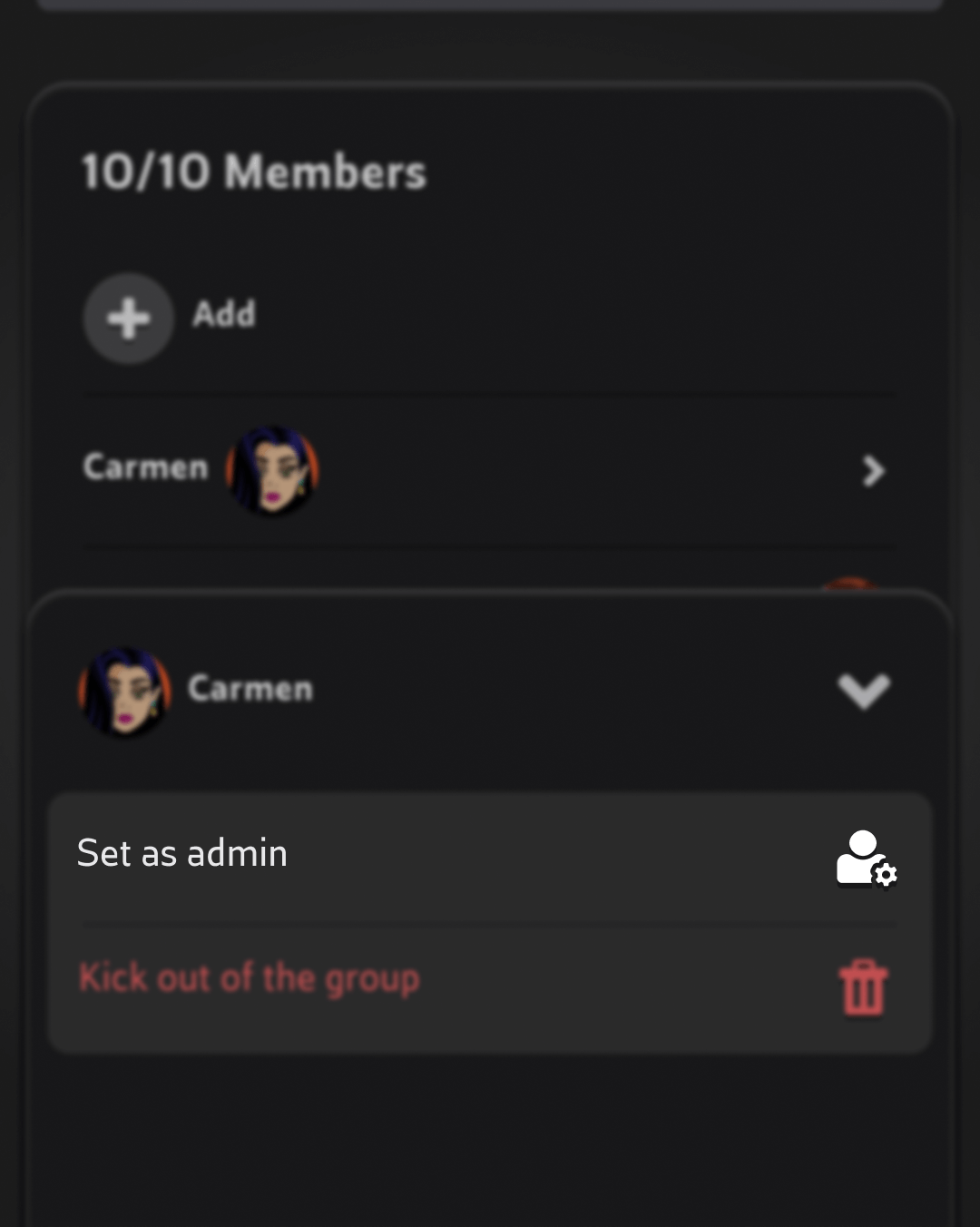
Task: Click Carmen's avatar in the options sheet
Action: tap(125, 691)
